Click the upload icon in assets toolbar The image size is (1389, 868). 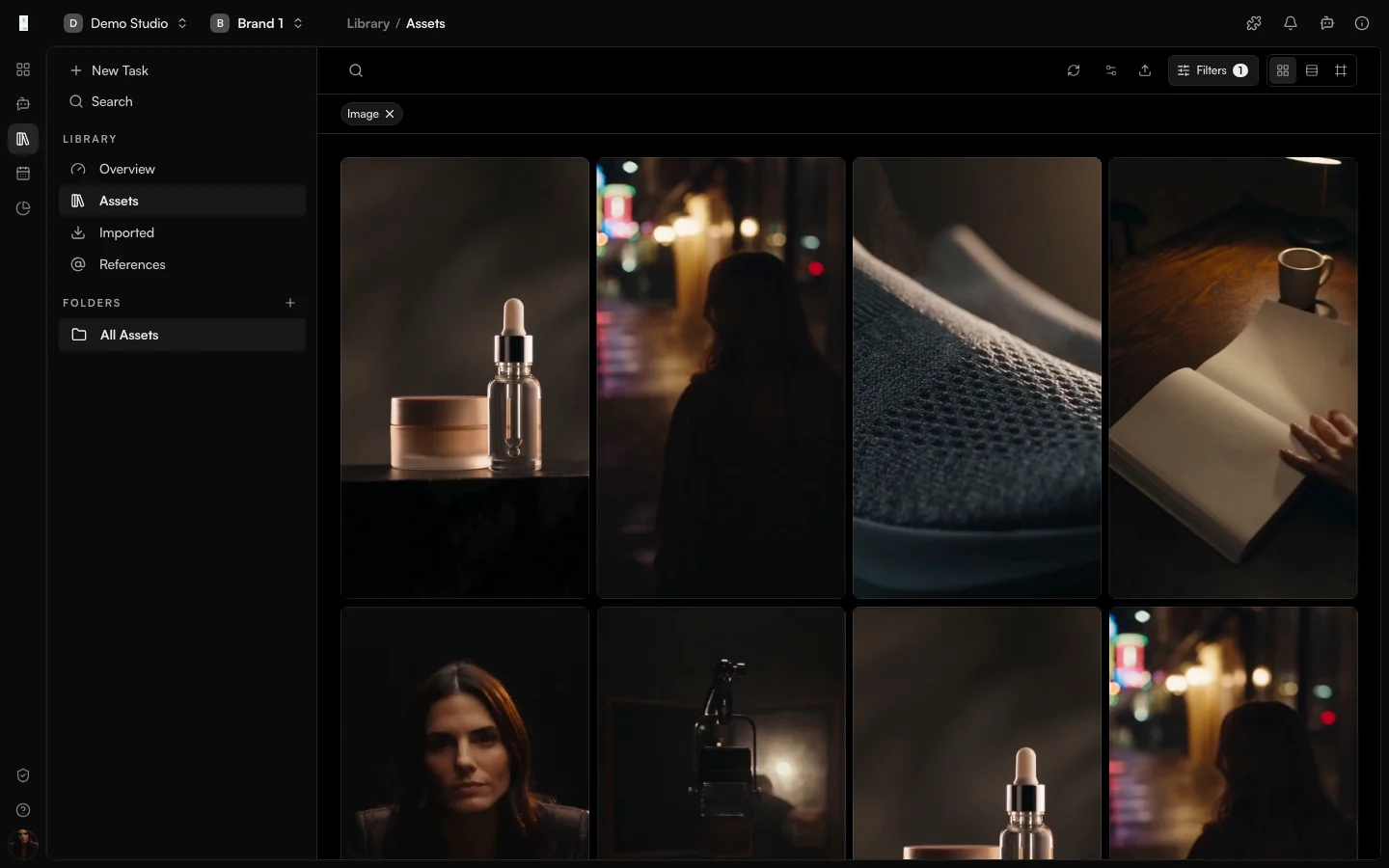(1145, 70)
